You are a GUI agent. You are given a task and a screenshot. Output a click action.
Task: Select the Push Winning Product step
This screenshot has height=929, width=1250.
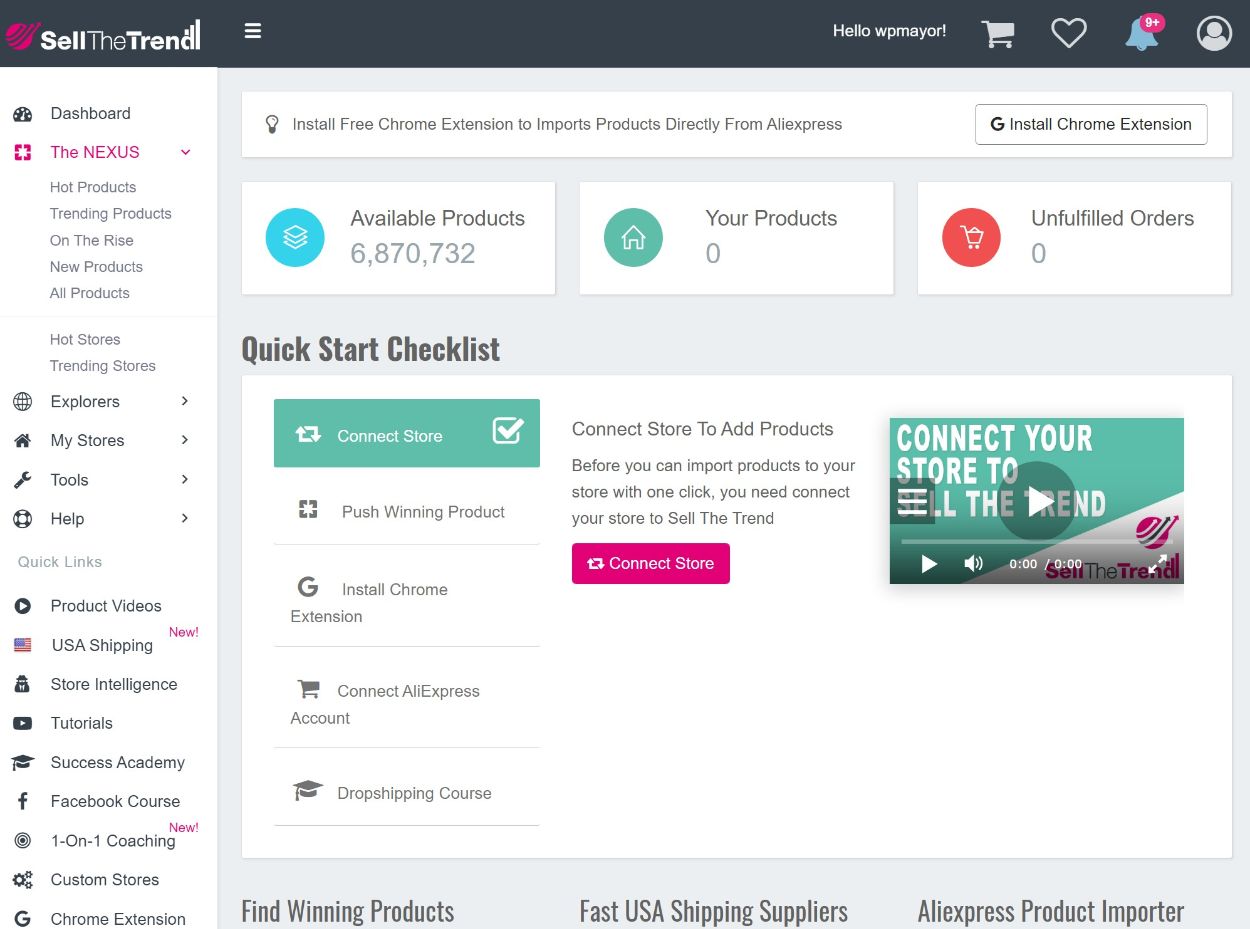407,511
